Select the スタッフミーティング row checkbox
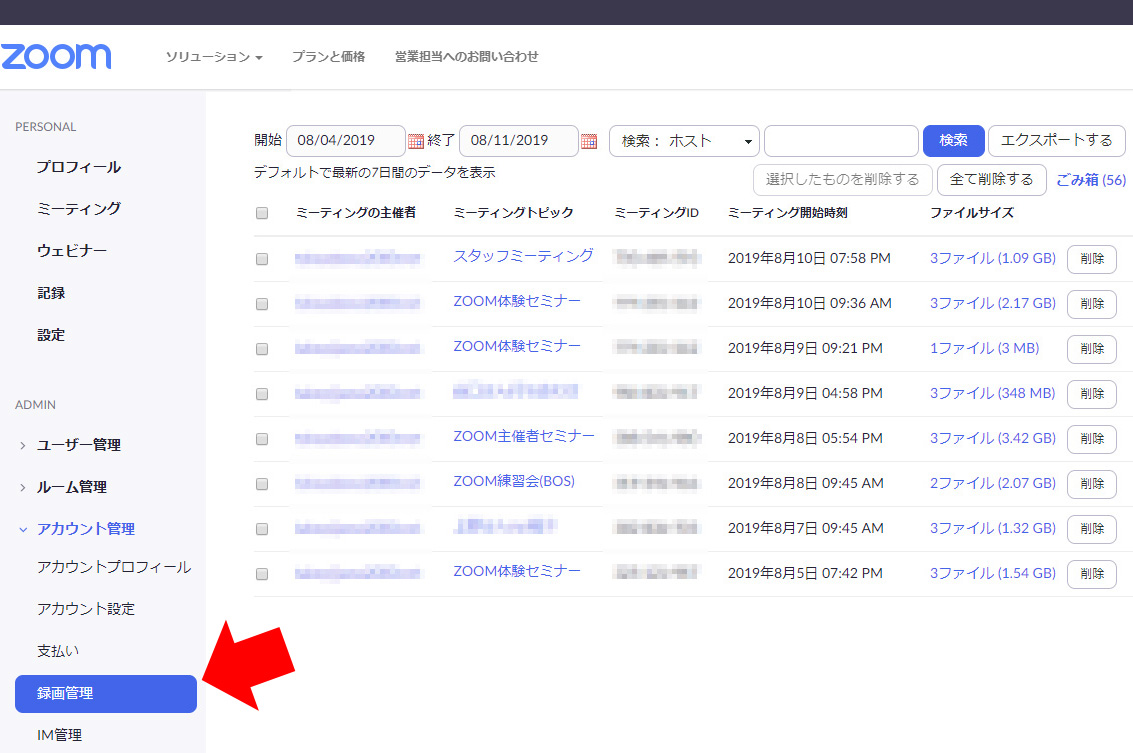The height and width of the screenshot is (753, 1133). click(x=262, y=259)
